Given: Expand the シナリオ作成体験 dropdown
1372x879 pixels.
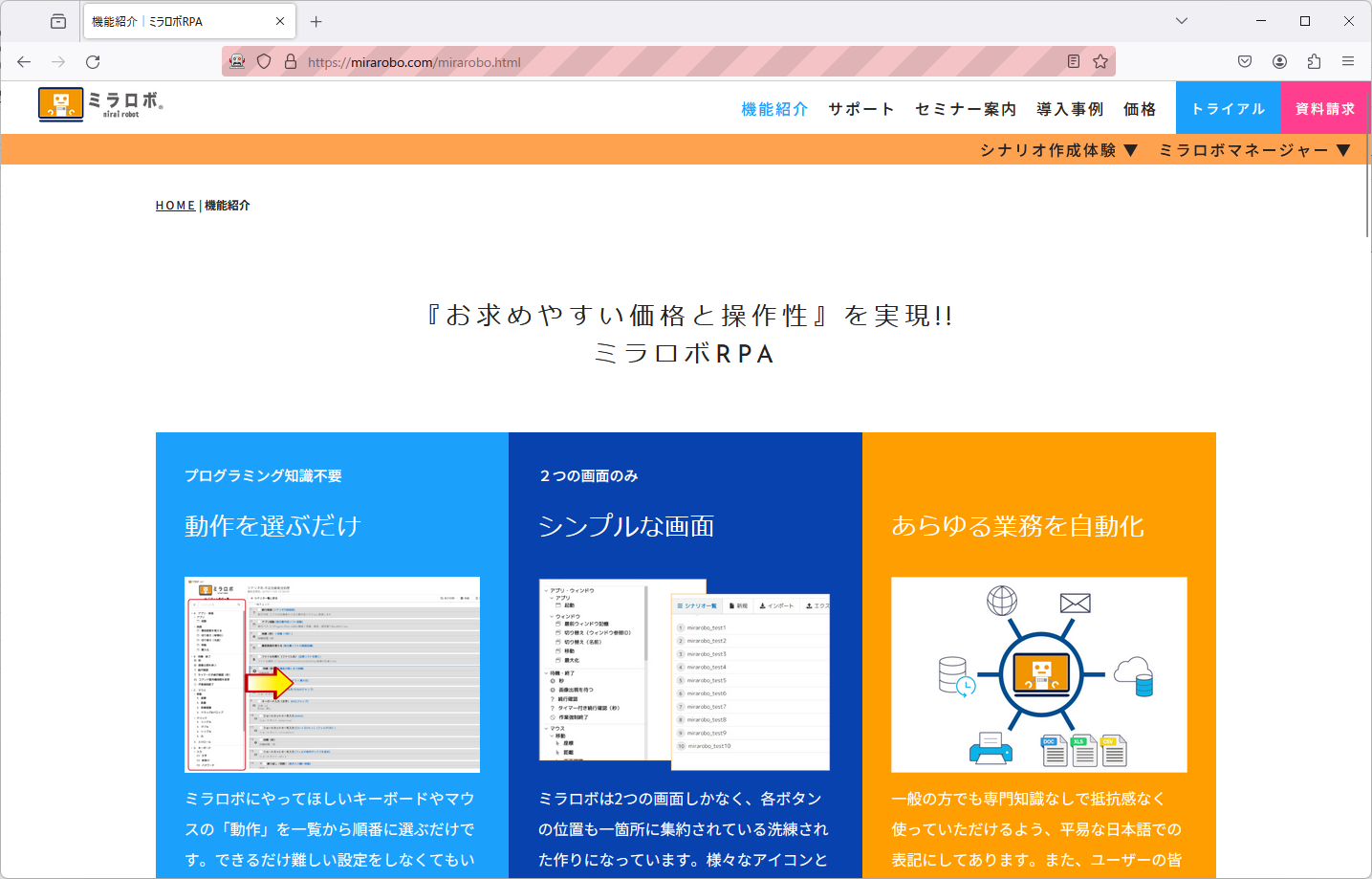Looking at the screenshot, I should click(1059, 150).
